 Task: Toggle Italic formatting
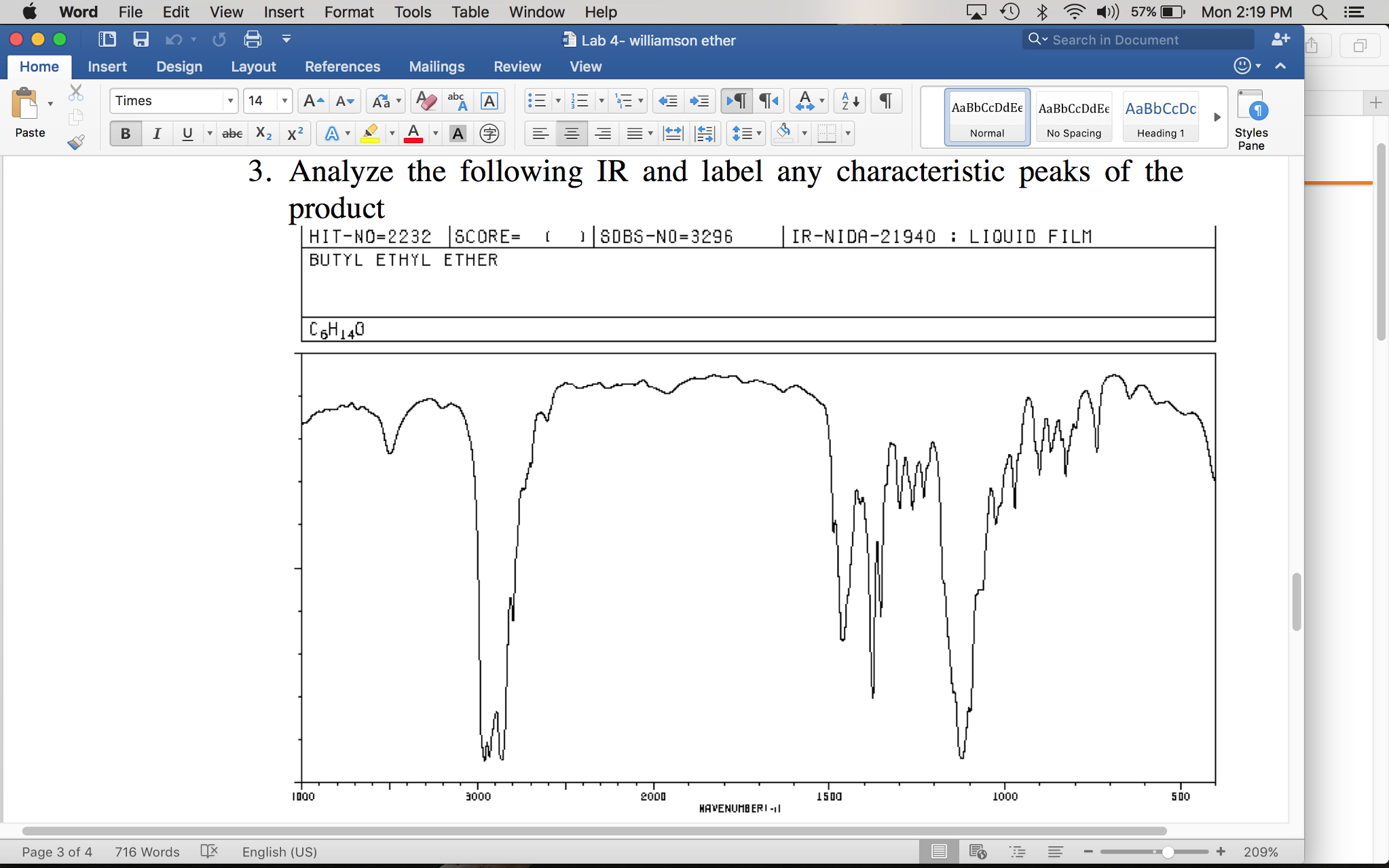[x=157, y=134]
